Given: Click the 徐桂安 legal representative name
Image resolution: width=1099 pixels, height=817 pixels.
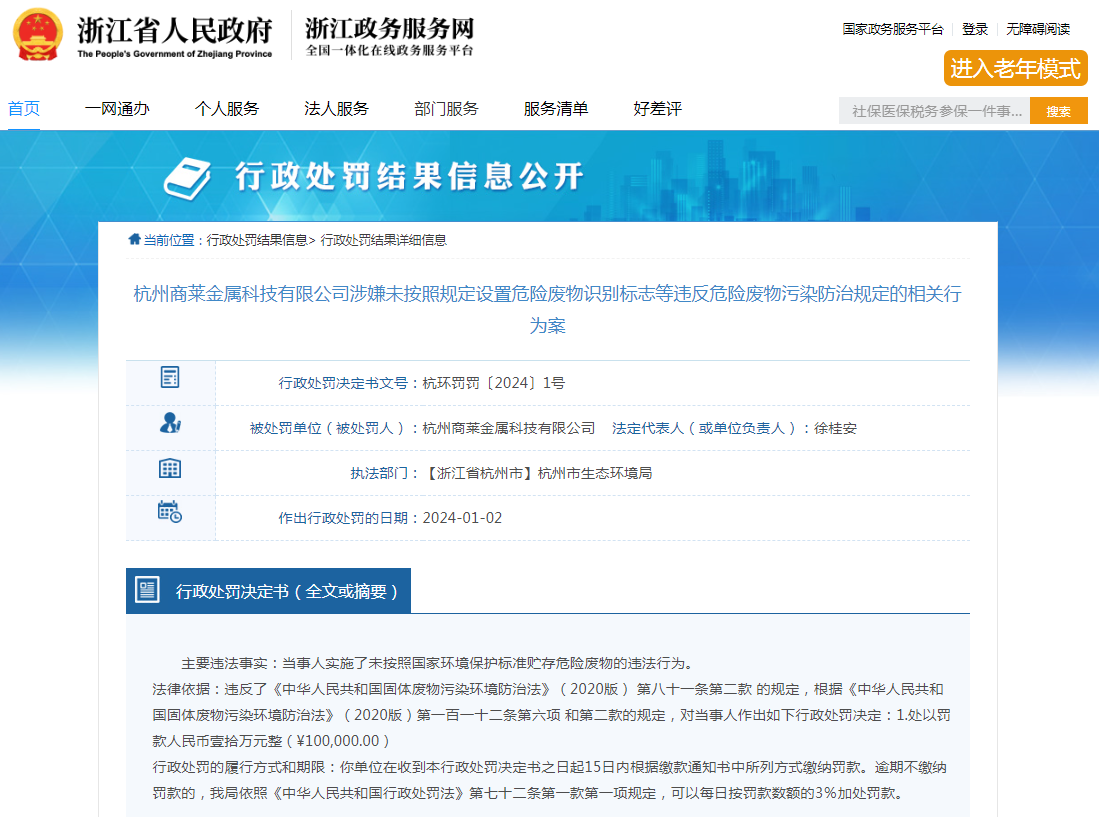Looking at the screenshot, I should pos(835,428).
